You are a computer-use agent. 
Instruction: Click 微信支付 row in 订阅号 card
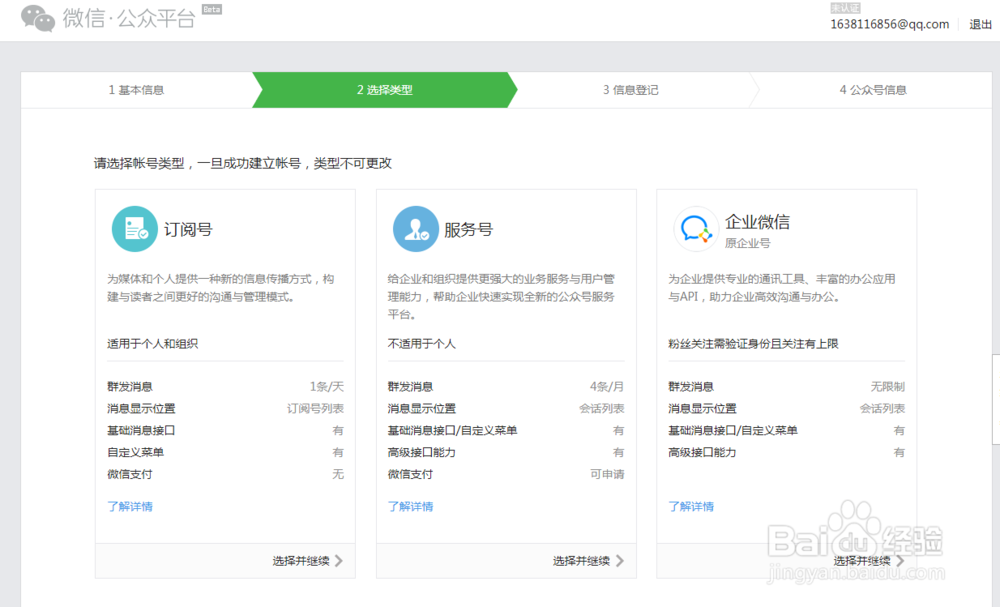(x=225, y=474)
